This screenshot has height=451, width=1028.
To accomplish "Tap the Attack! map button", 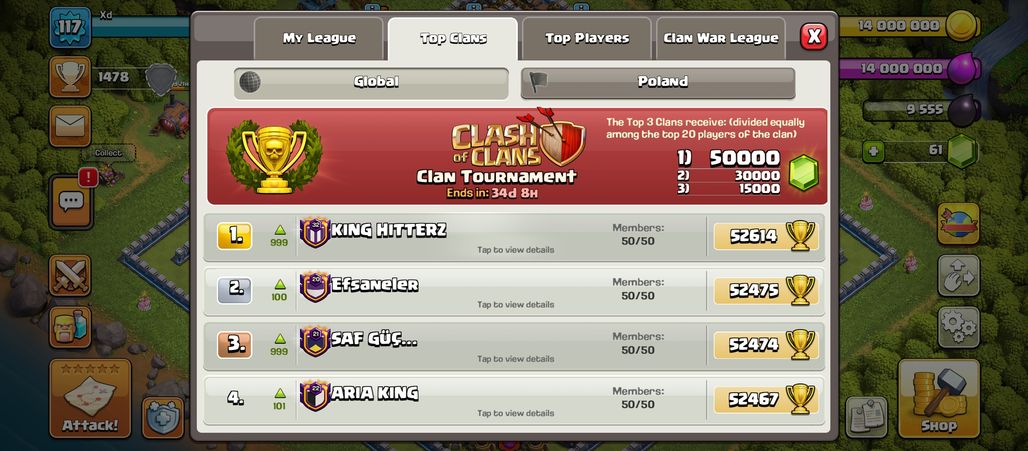I will pyautogui.click(x=90, y=398).
